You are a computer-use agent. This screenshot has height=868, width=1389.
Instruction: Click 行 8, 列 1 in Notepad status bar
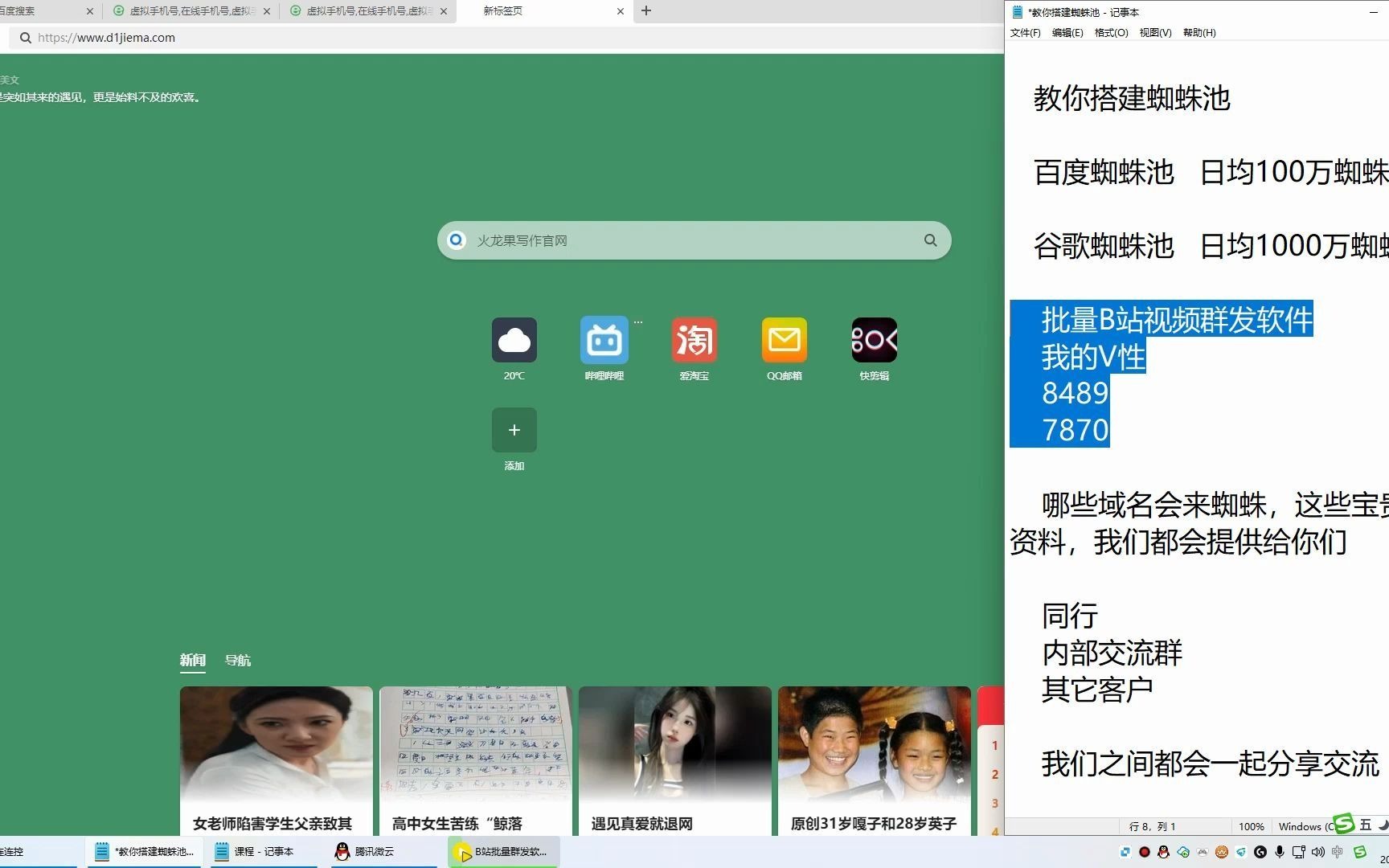(1152, 826)
